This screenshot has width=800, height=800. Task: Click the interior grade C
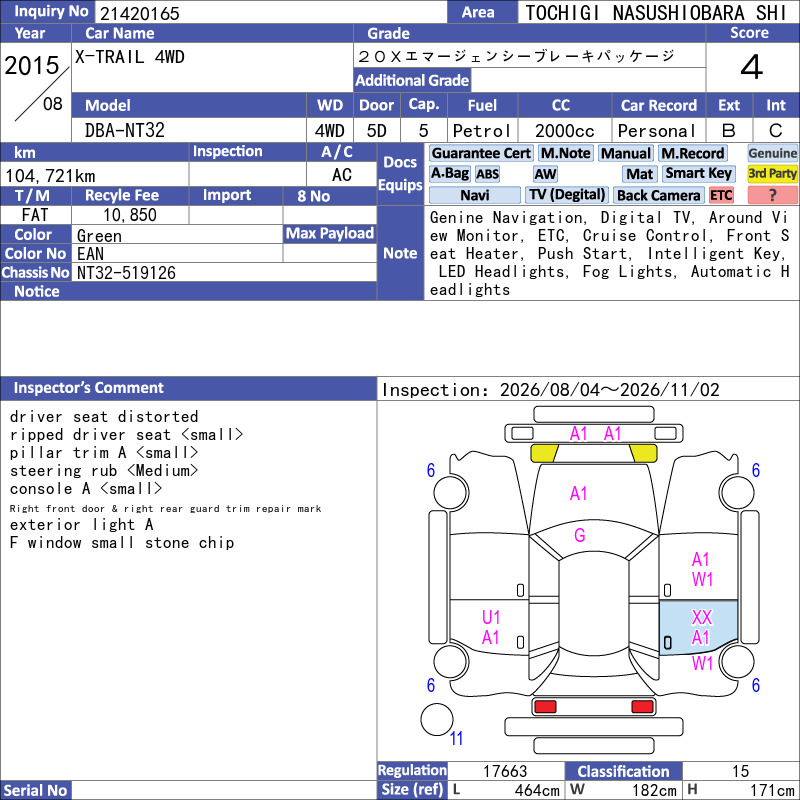[x=776, y=131]
